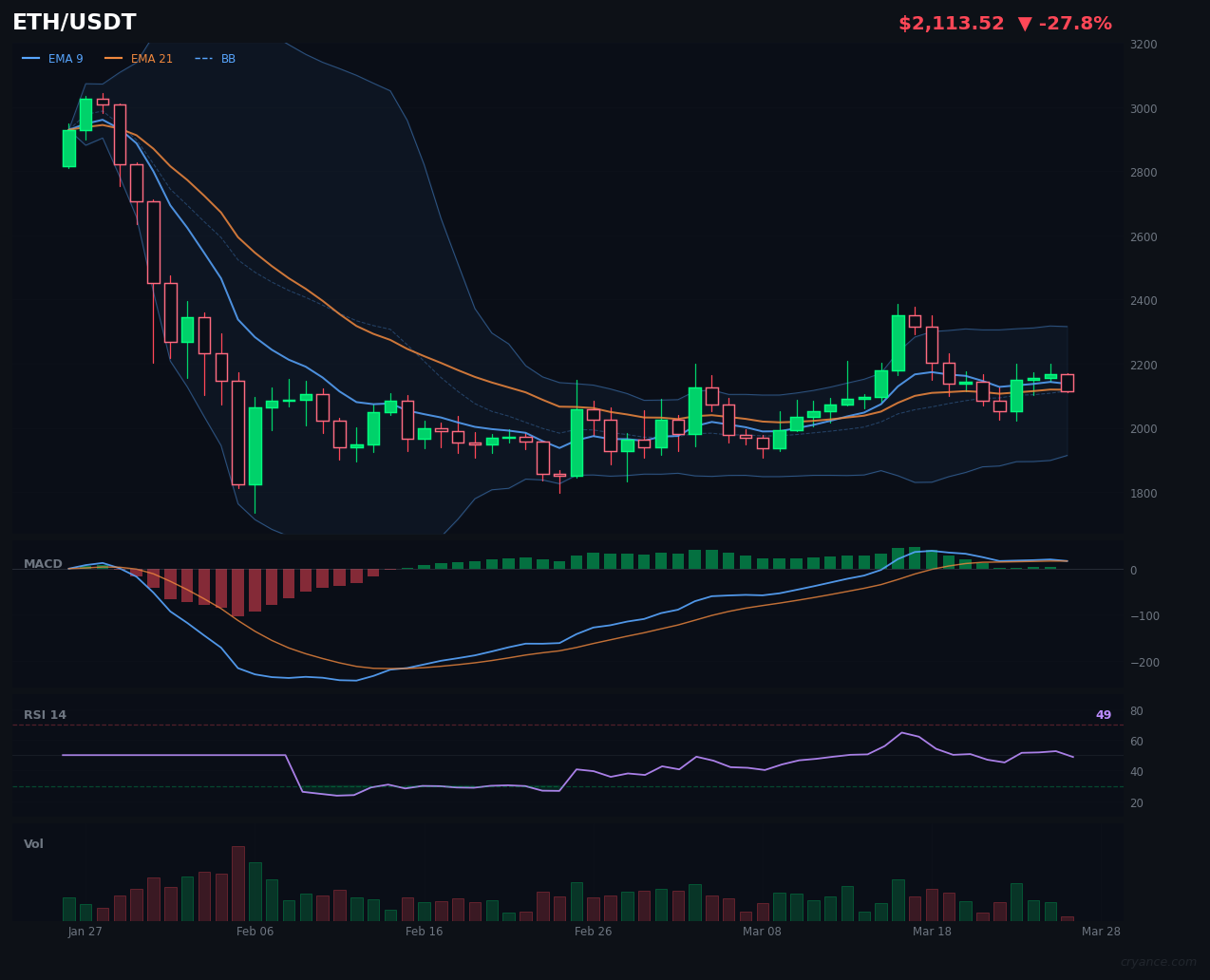
Task: Click the red price change percentage -27.8%
Action: pyautogui.click(x=1077, y=23)
